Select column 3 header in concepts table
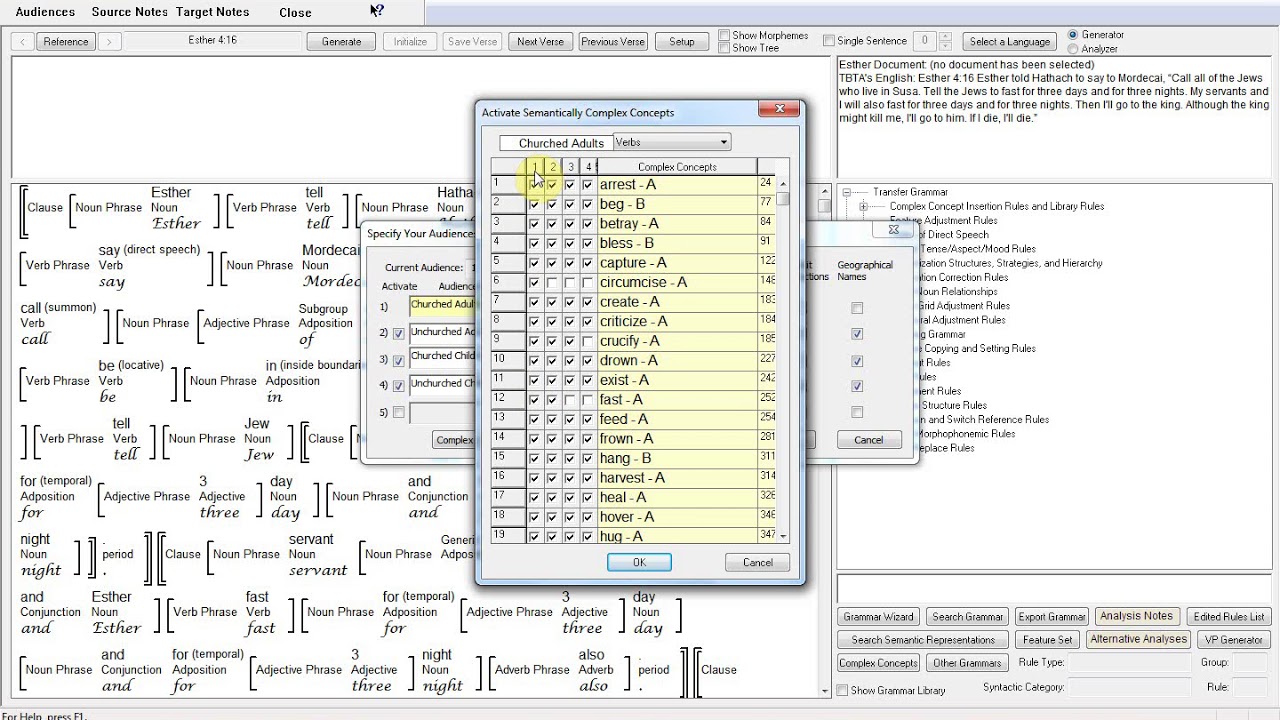 (x=570, y=167)
